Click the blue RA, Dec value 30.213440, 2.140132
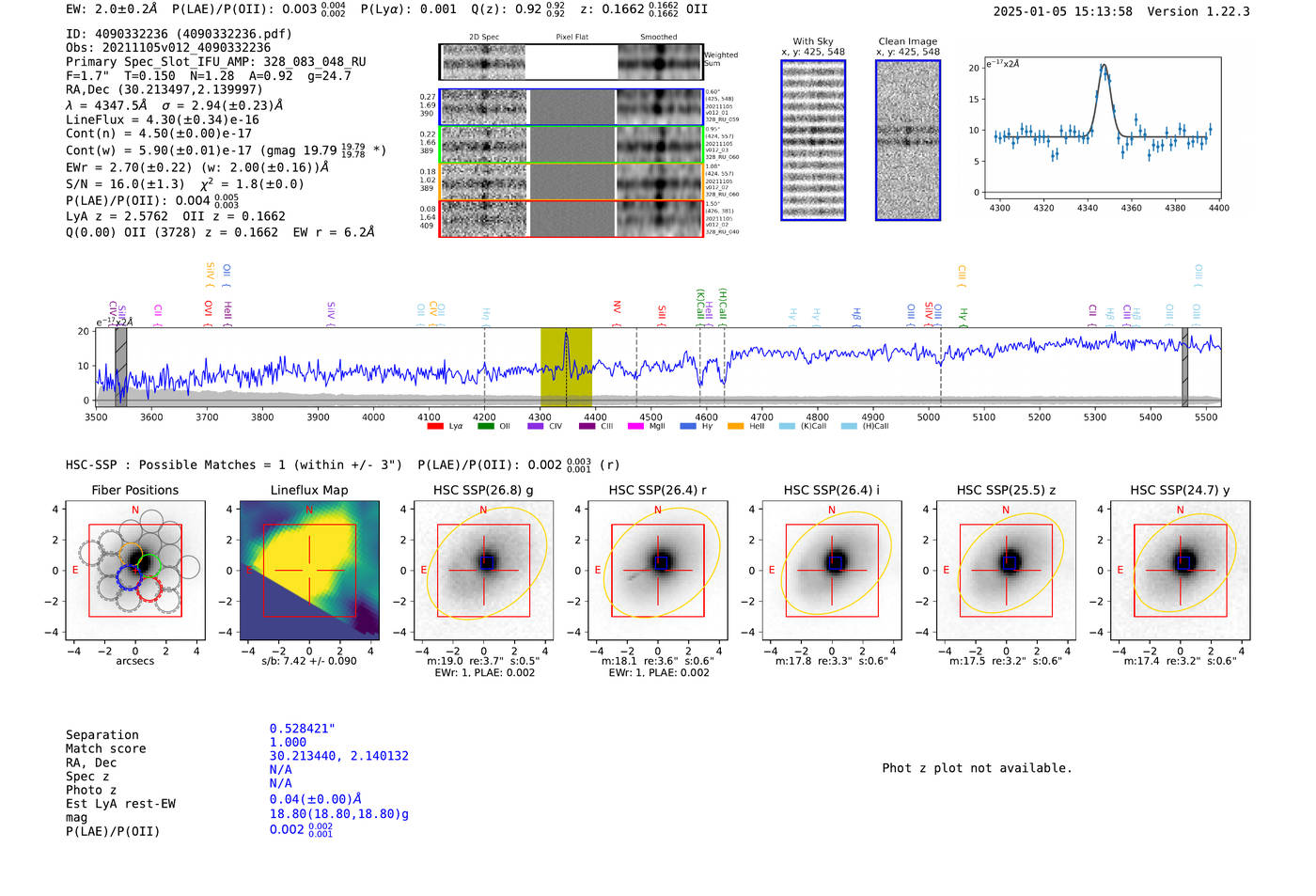Screen dimensions: 1316x896 pyautogui.click(x=339, y=756)
